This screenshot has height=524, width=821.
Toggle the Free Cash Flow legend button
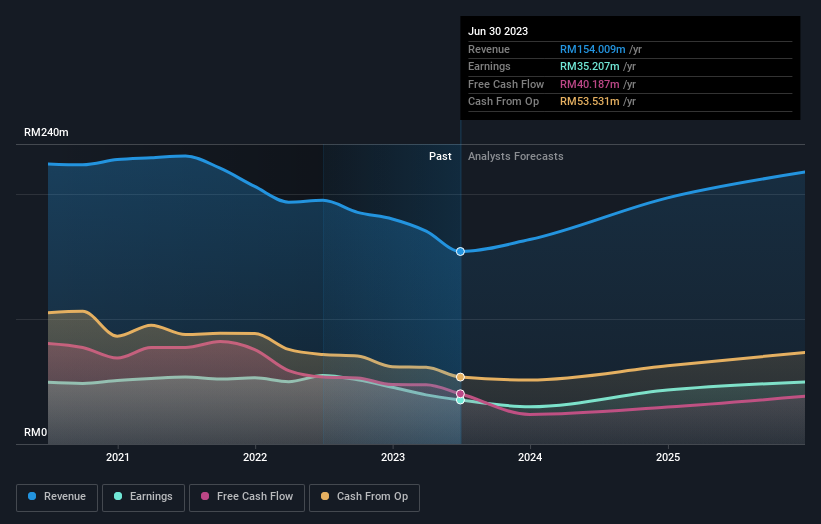pos(247,497)
